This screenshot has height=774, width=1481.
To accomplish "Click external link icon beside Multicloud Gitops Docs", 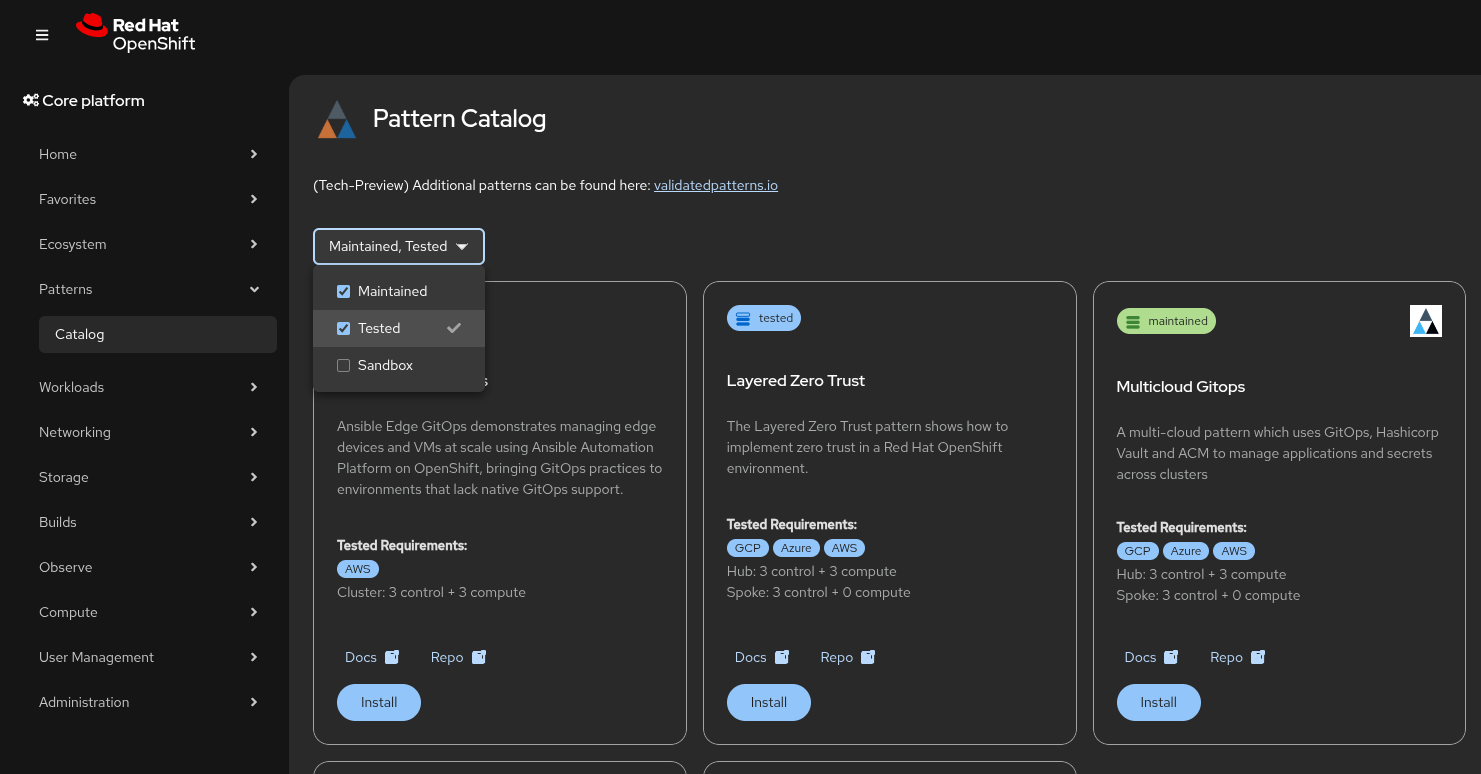I will coord(1172,657).
